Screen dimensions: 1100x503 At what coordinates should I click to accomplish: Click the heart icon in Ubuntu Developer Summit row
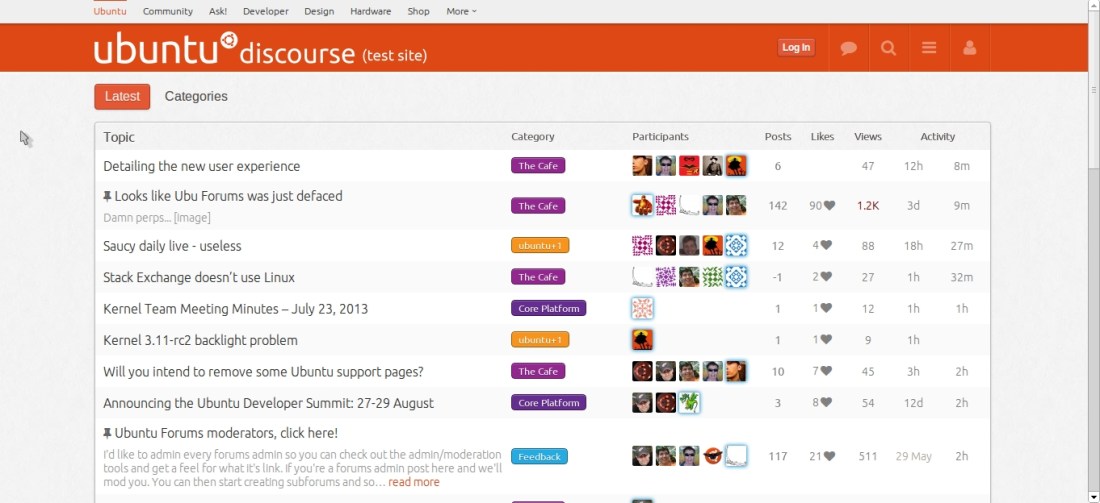click(x=826, y=403)
